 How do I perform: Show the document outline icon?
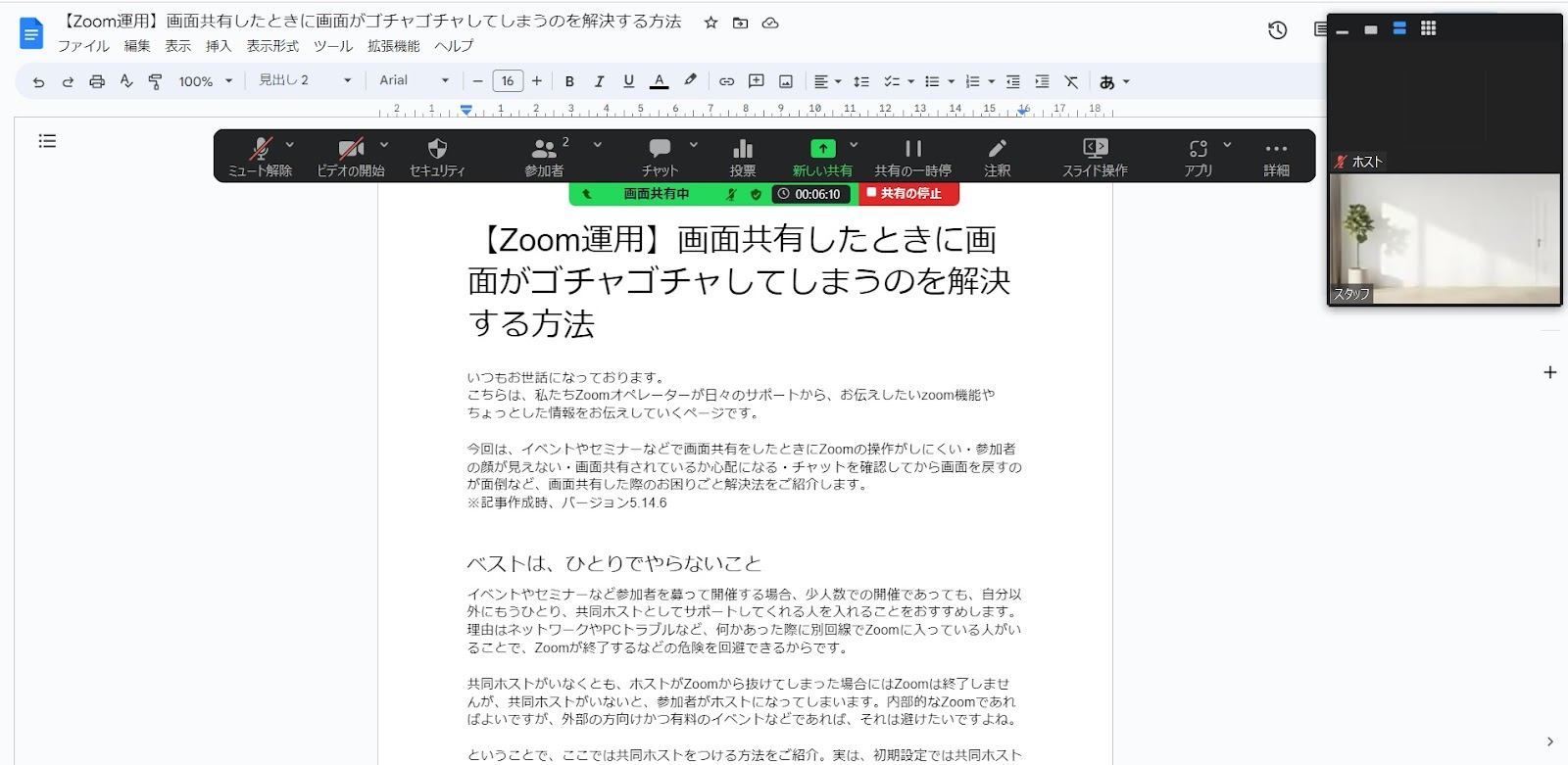point(47,141)
